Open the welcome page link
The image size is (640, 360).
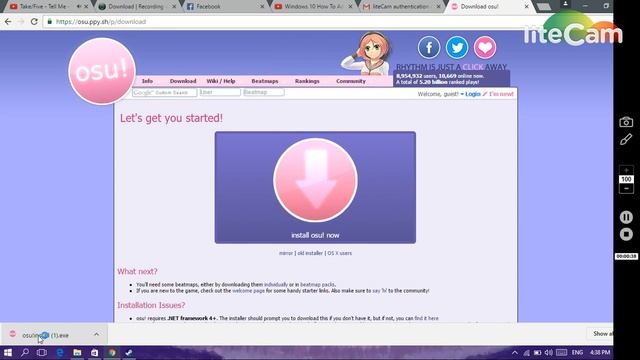(x=248, y=291)
